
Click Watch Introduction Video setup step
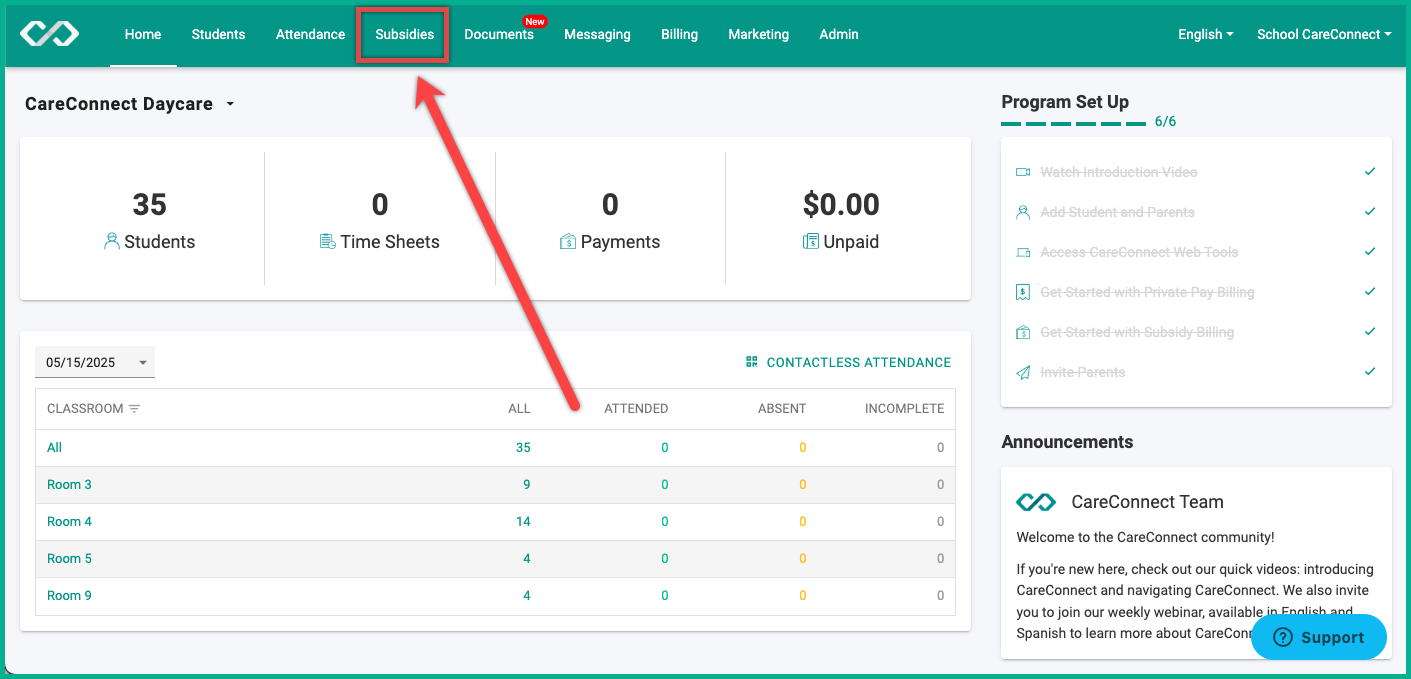pyautogui.click(x=1118, y=172)
